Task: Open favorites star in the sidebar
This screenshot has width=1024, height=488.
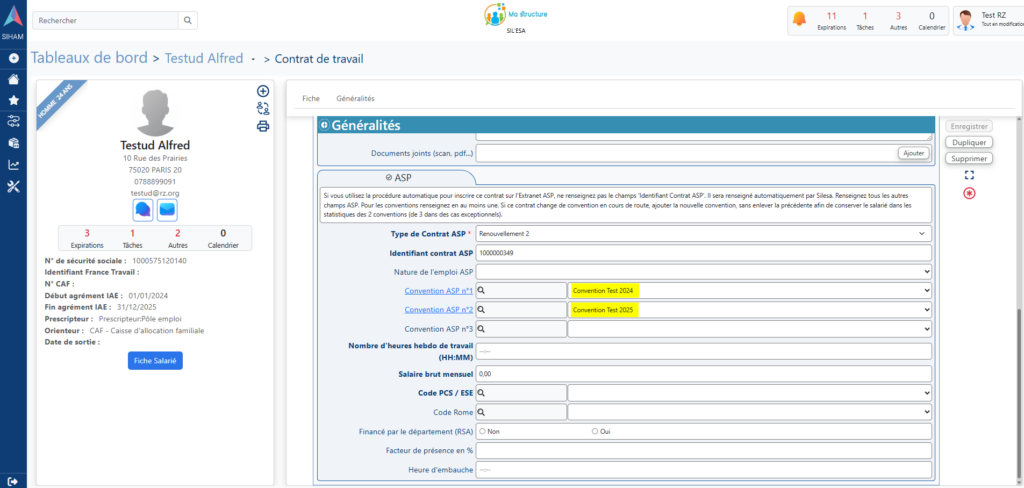Action: coord(13,100)
